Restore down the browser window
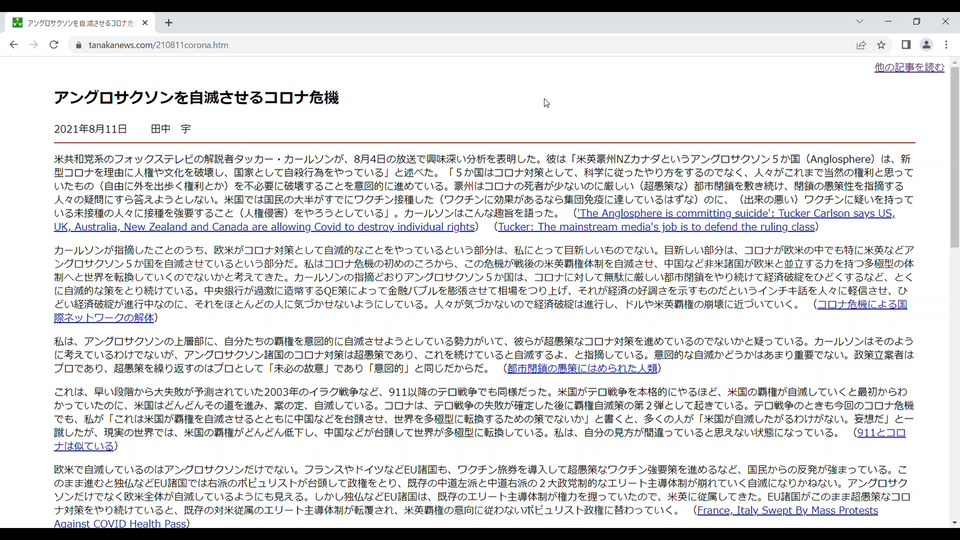 pyautogui.click(x=917, y=21)
